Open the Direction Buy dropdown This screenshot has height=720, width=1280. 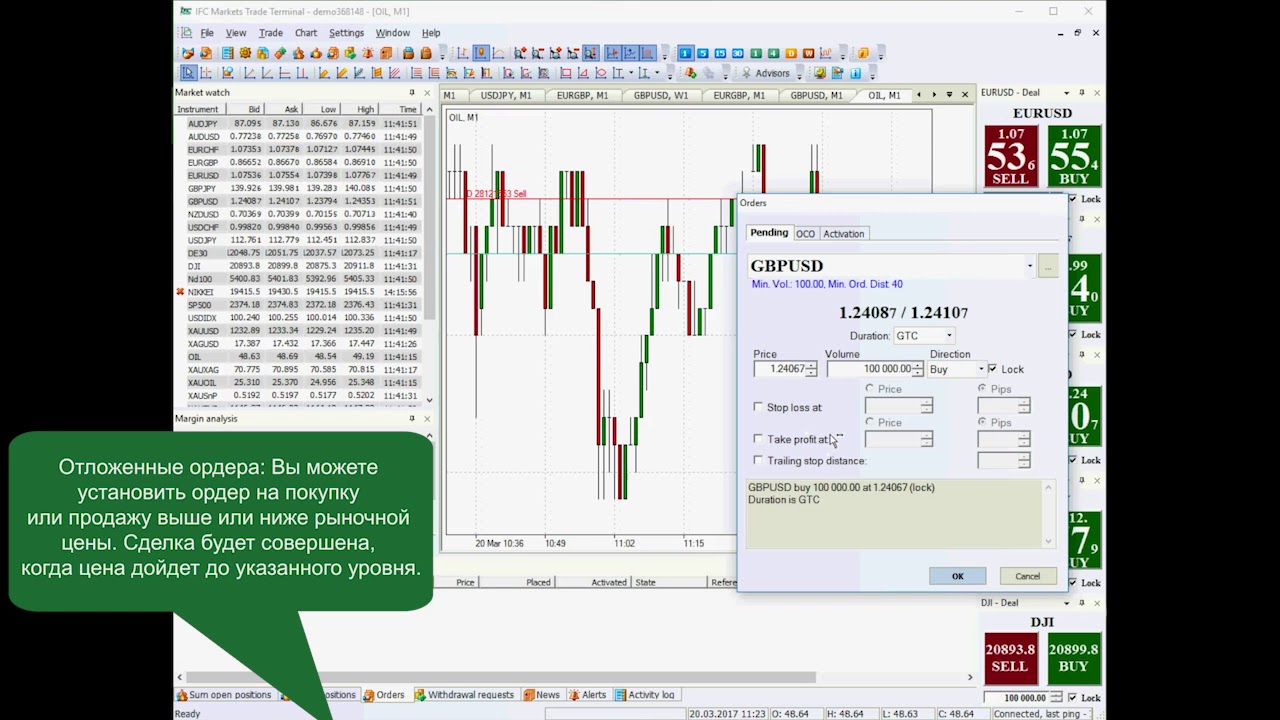point(981,369)
